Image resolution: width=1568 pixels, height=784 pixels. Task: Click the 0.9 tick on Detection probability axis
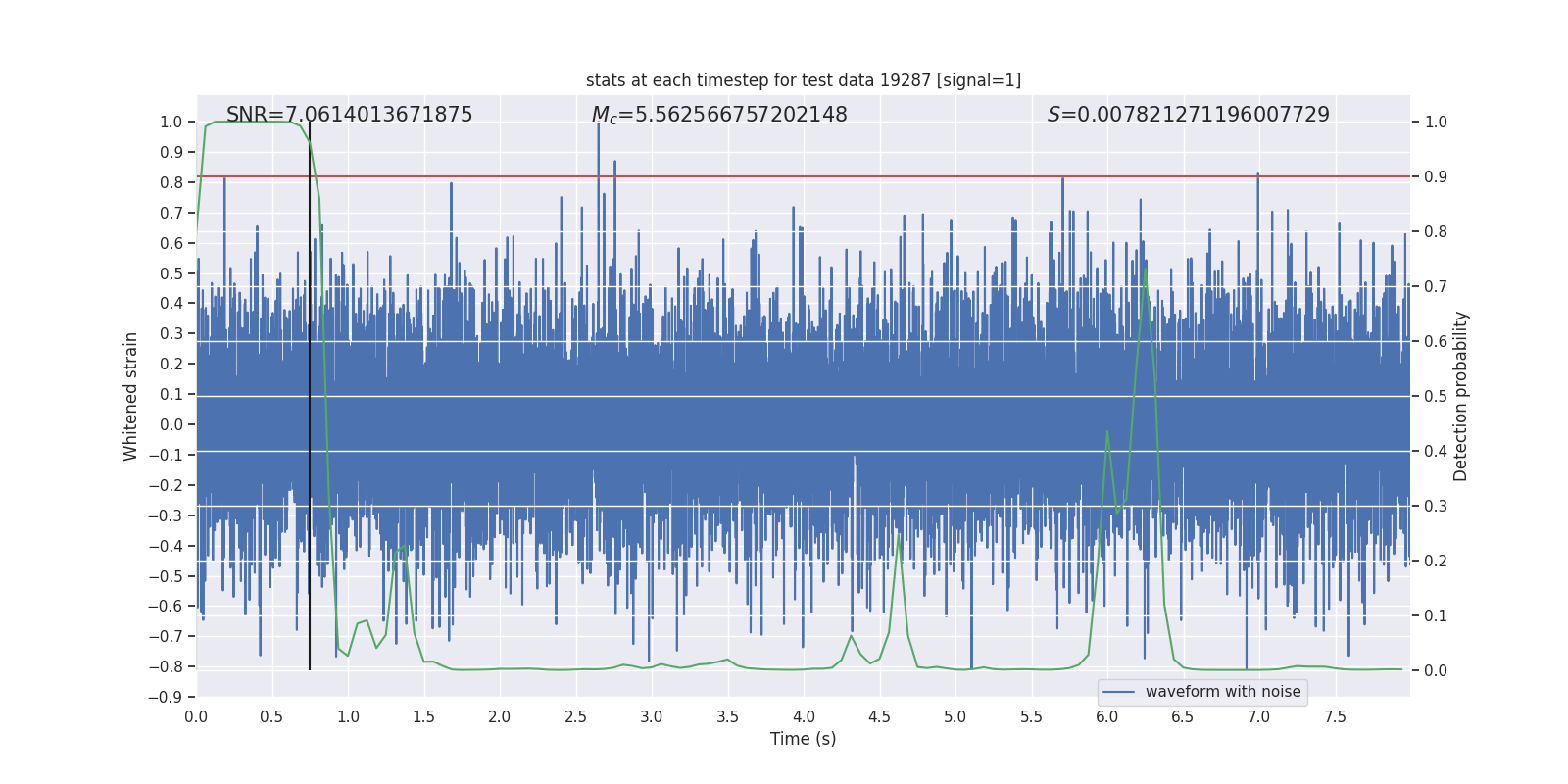(x=1436, y=176)
